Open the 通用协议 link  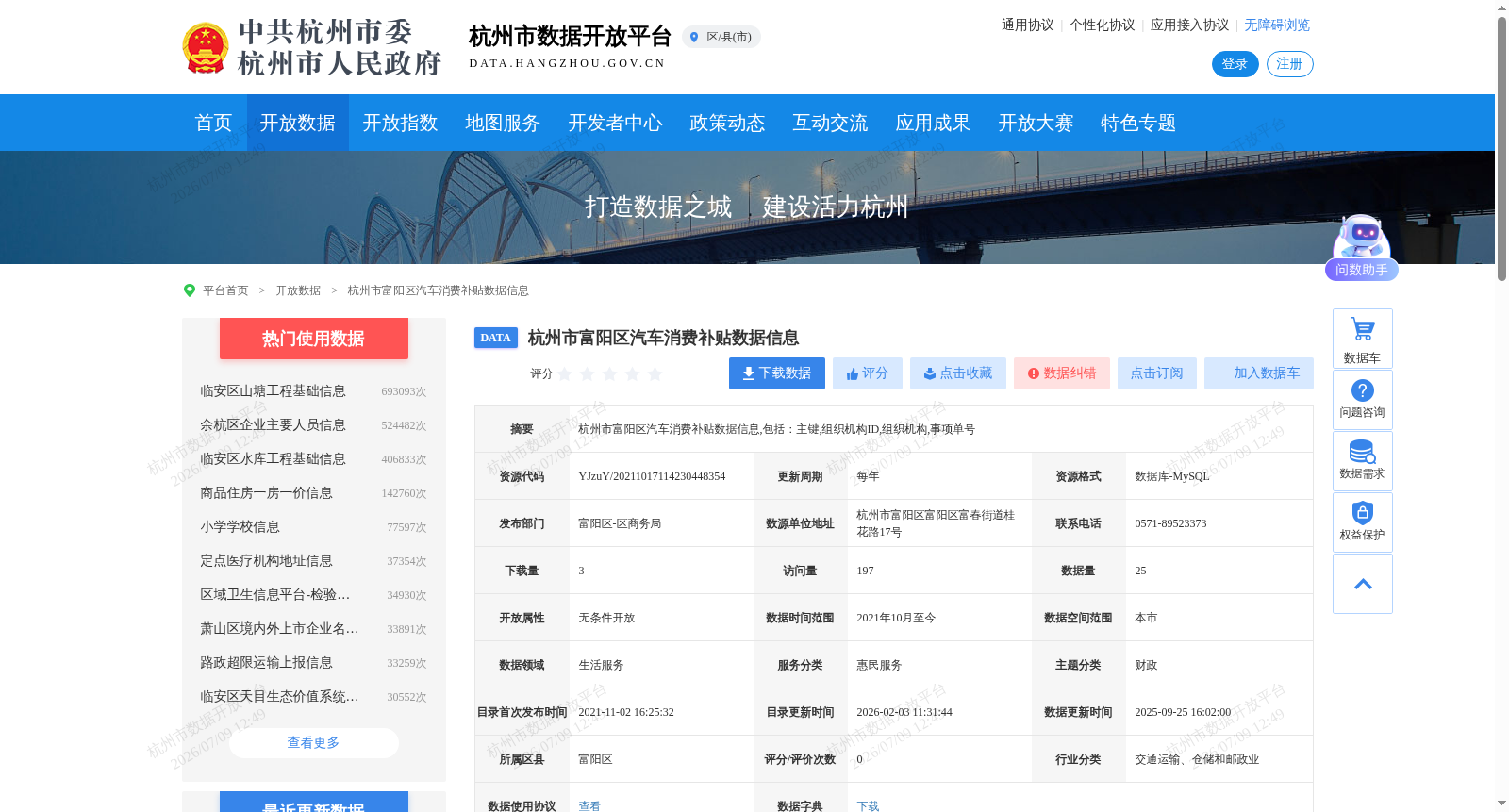coord(1027,25)
